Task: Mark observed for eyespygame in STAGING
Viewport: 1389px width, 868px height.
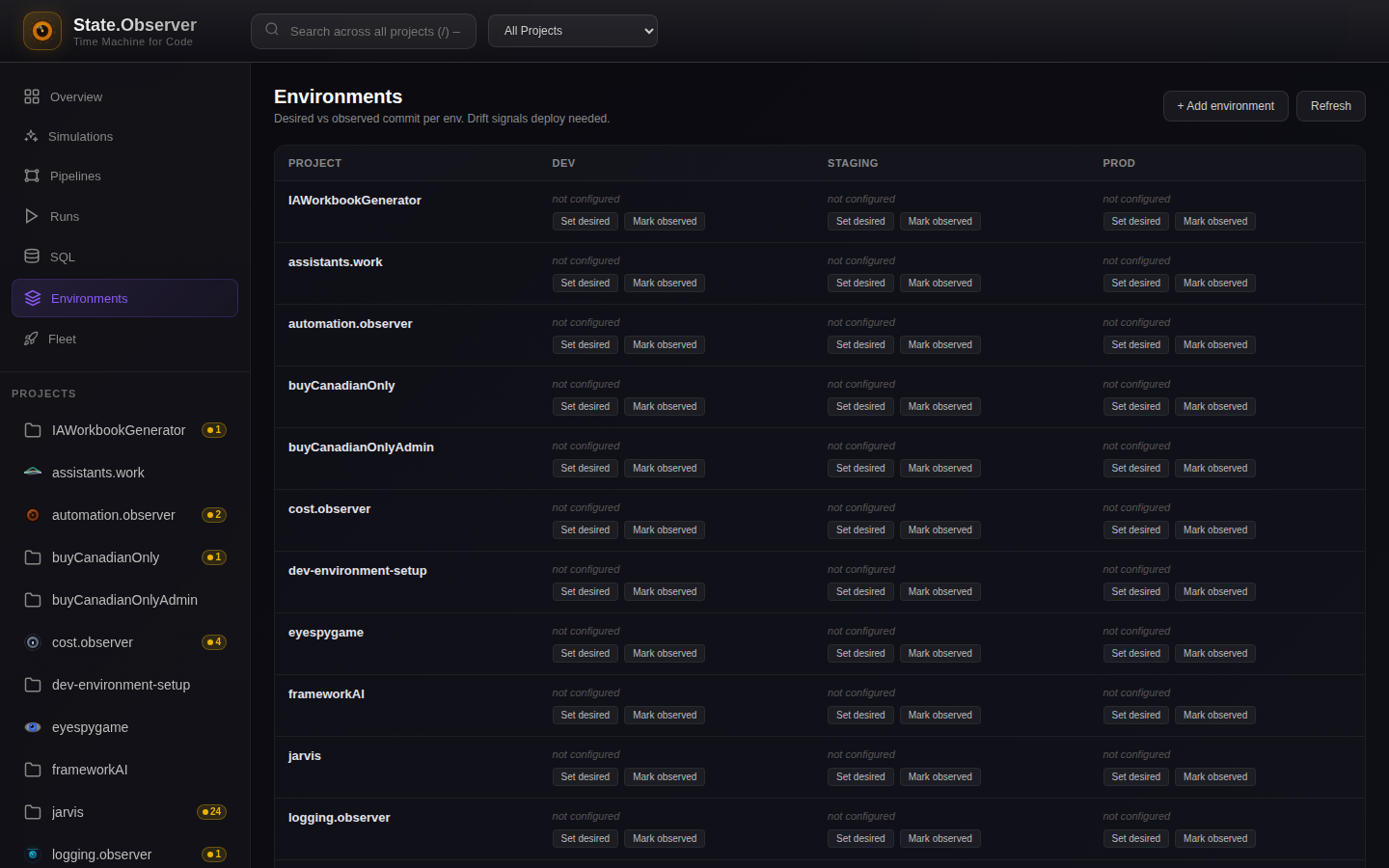Action: pyautogui.click(x=940, y=654)
